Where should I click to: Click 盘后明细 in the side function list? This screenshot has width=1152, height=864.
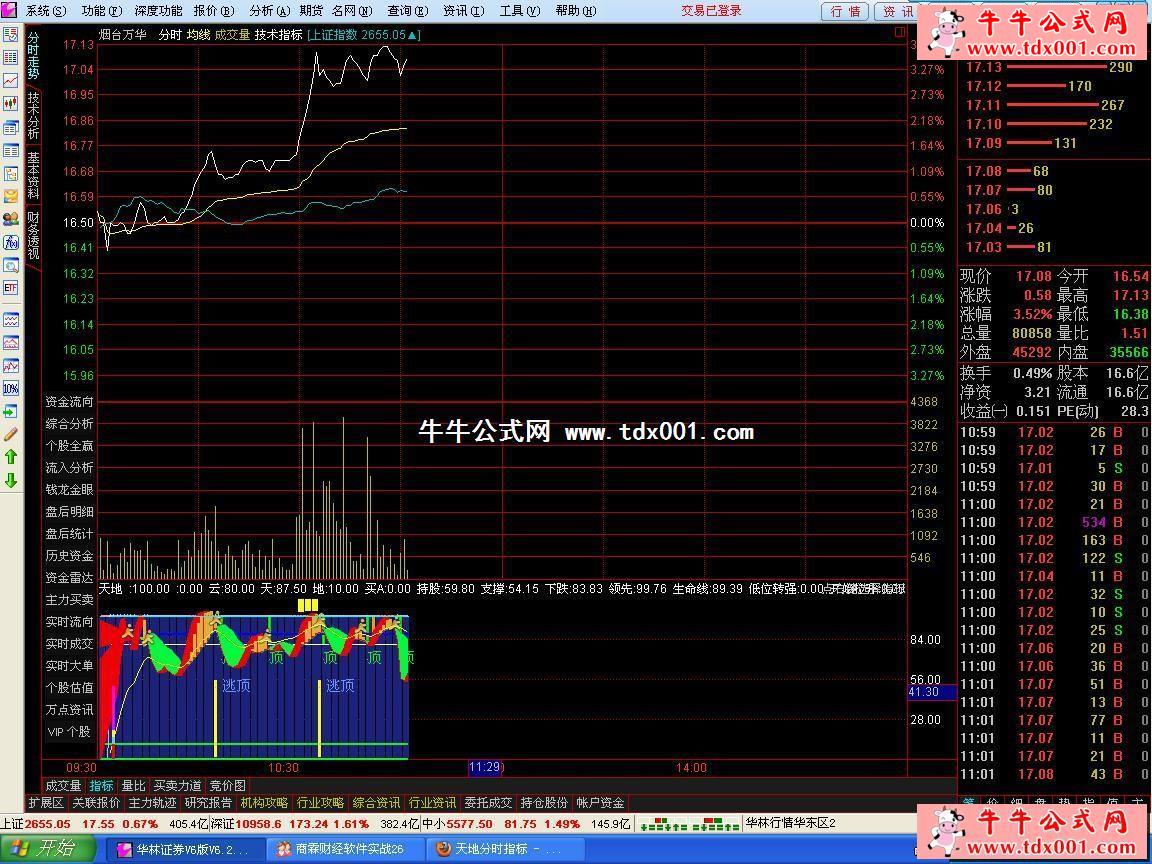click(70, 512)
